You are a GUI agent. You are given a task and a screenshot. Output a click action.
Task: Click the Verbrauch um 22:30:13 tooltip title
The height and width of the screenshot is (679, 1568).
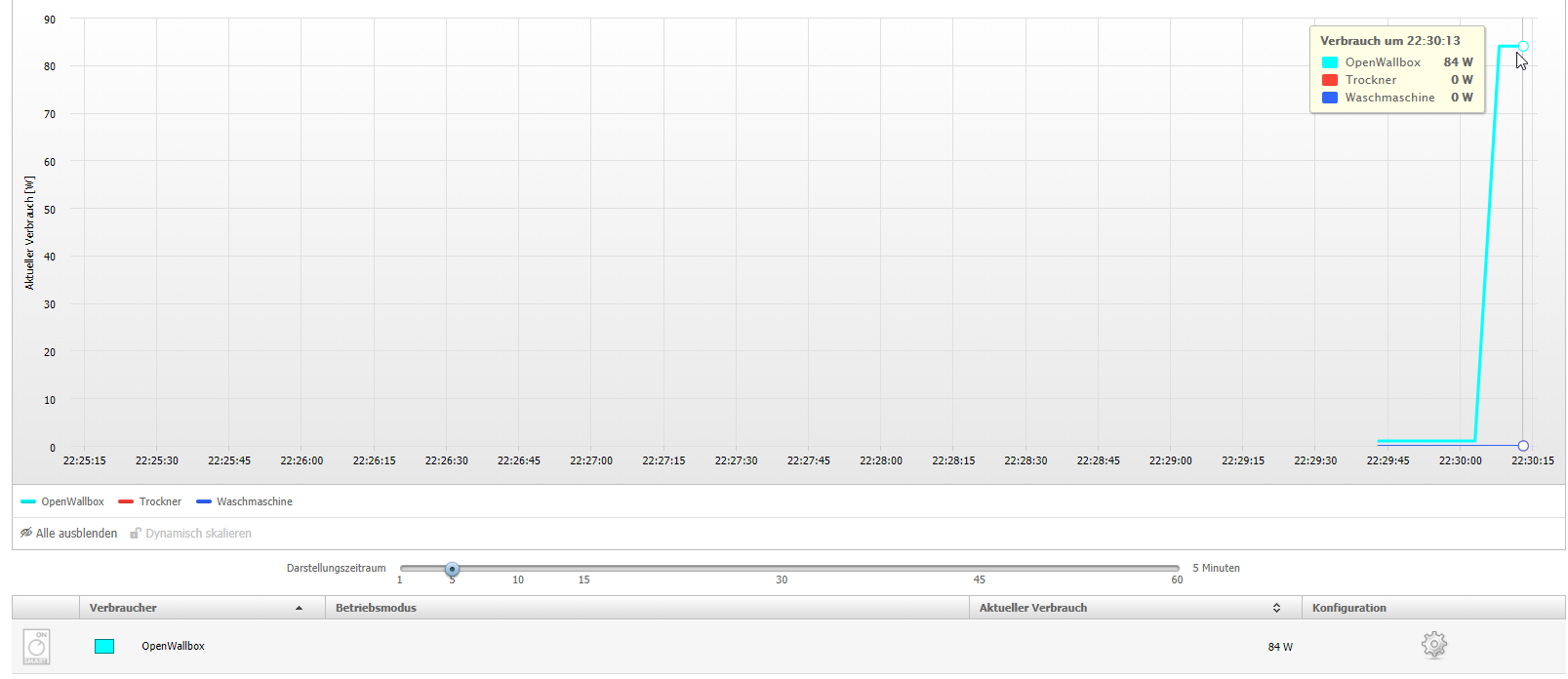pos(1390,41)
